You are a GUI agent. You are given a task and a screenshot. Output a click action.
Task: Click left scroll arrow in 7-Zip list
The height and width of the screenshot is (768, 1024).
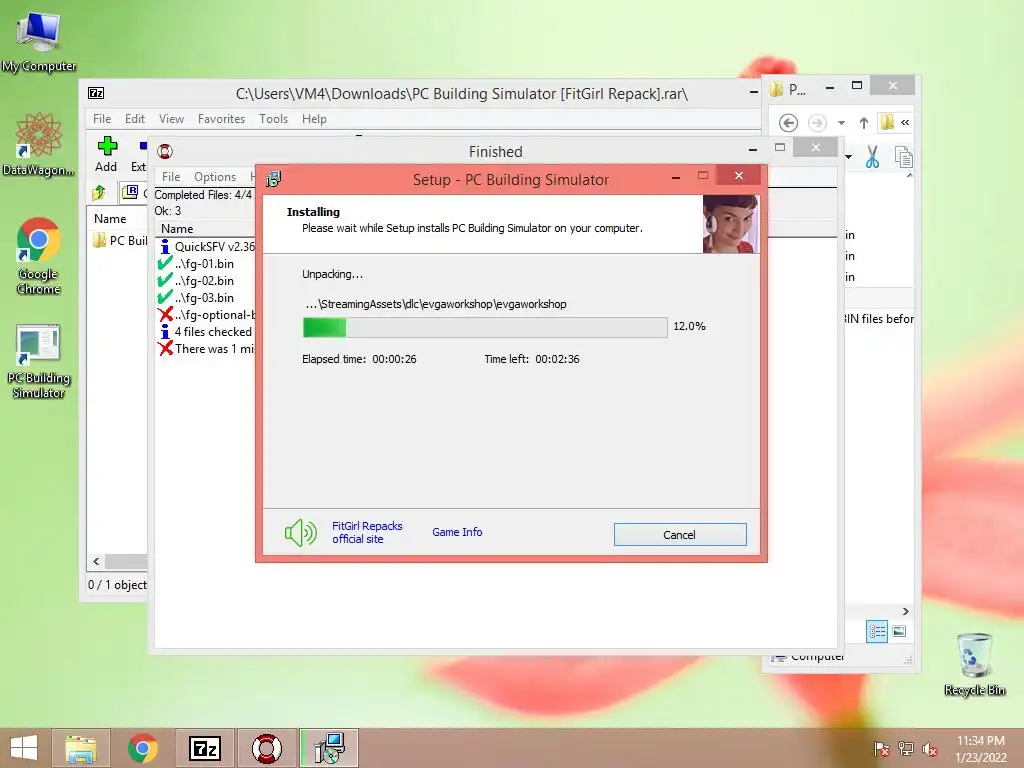click(96, 561)
